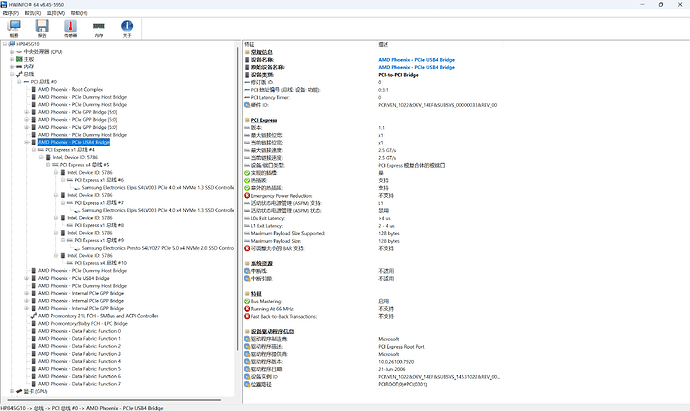Click the tree panel horizontal scrollbar
This screenshot has width=690, height=411.
(112, 400)
